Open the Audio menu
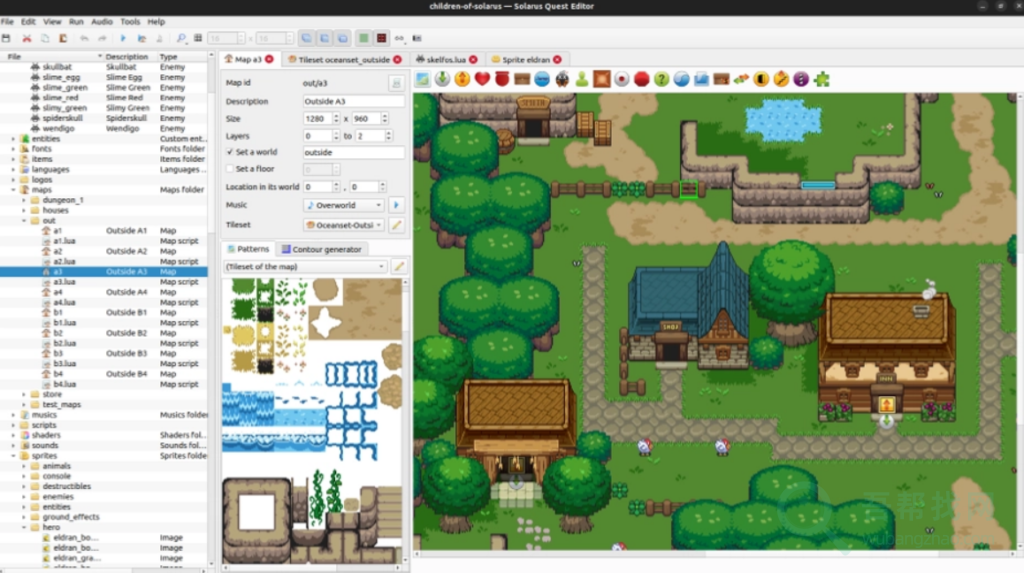Screen dimensions: 1024x573 pos(102,21)
